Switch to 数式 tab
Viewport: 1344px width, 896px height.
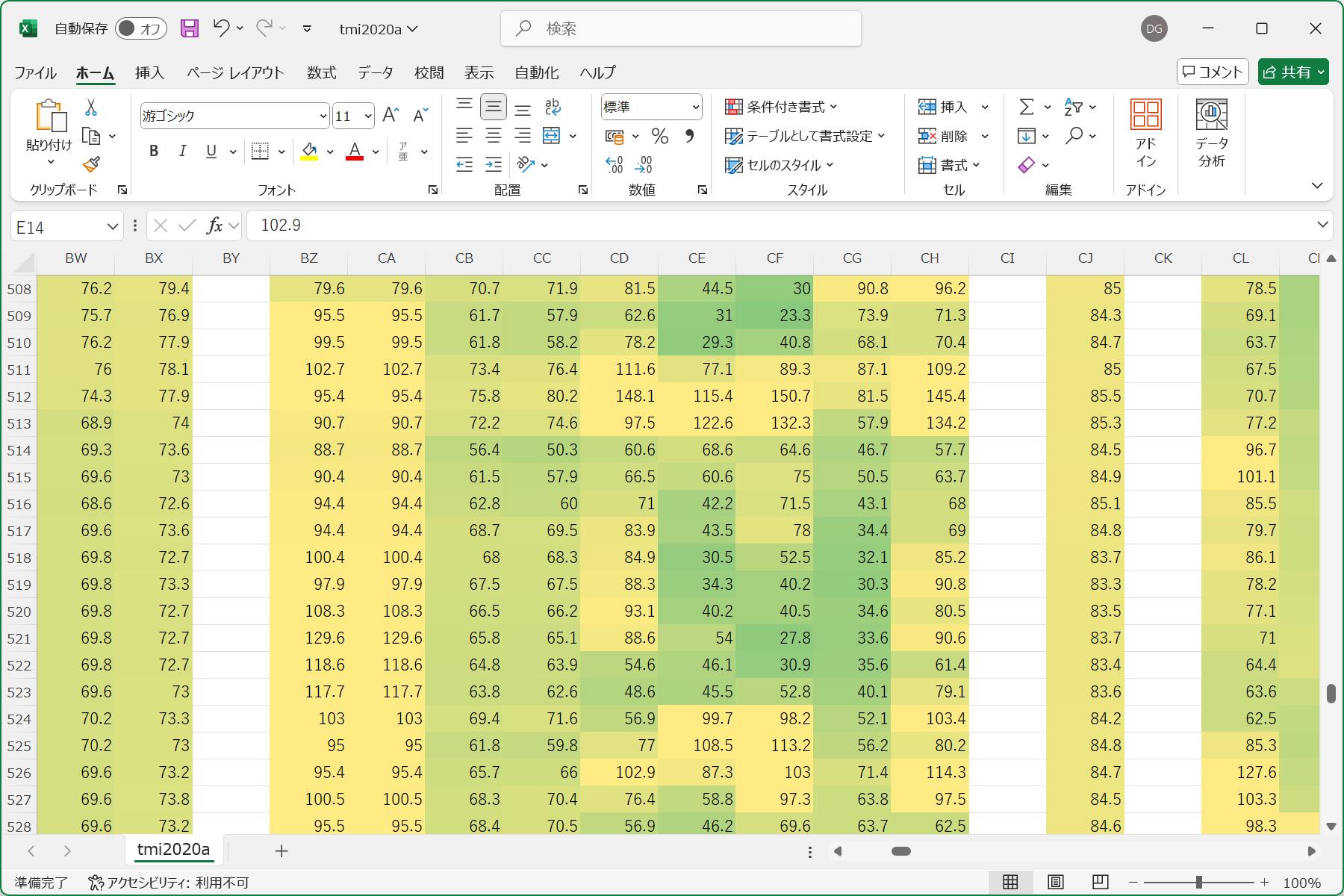coord(321,72)
